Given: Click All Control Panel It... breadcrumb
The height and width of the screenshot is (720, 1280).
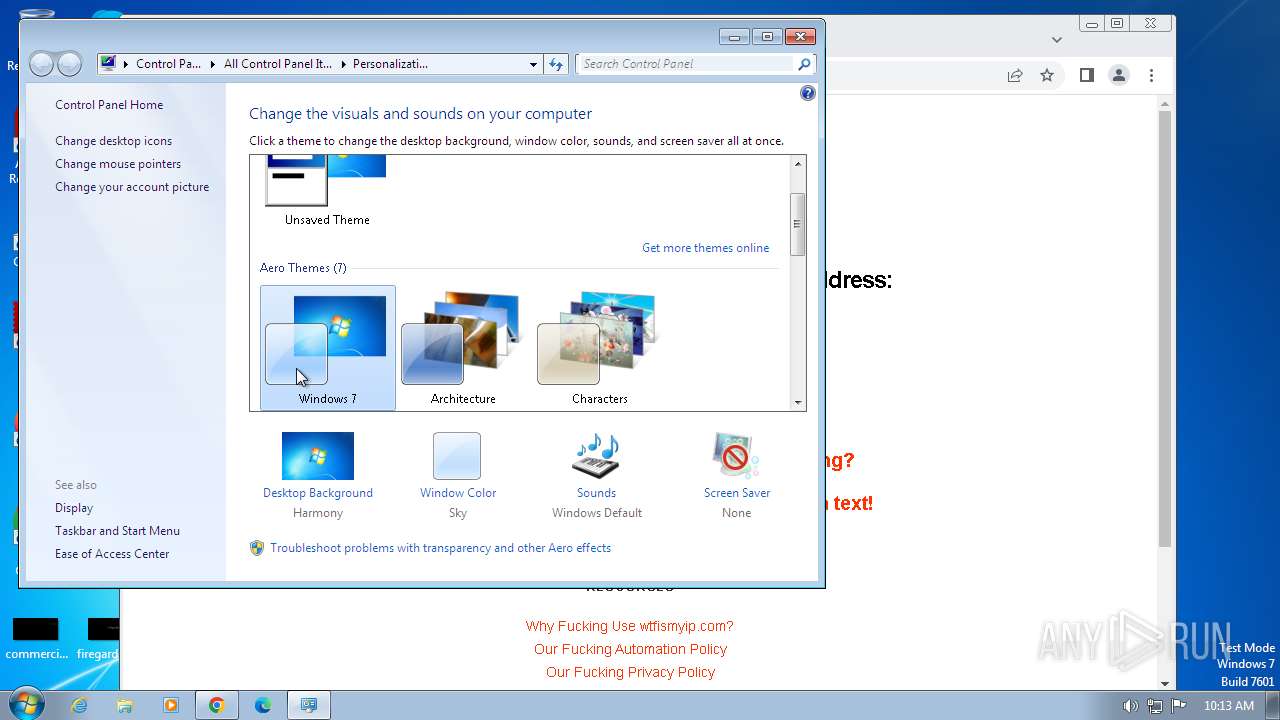Looking at the screenshot, I should [x=277, y=64].
